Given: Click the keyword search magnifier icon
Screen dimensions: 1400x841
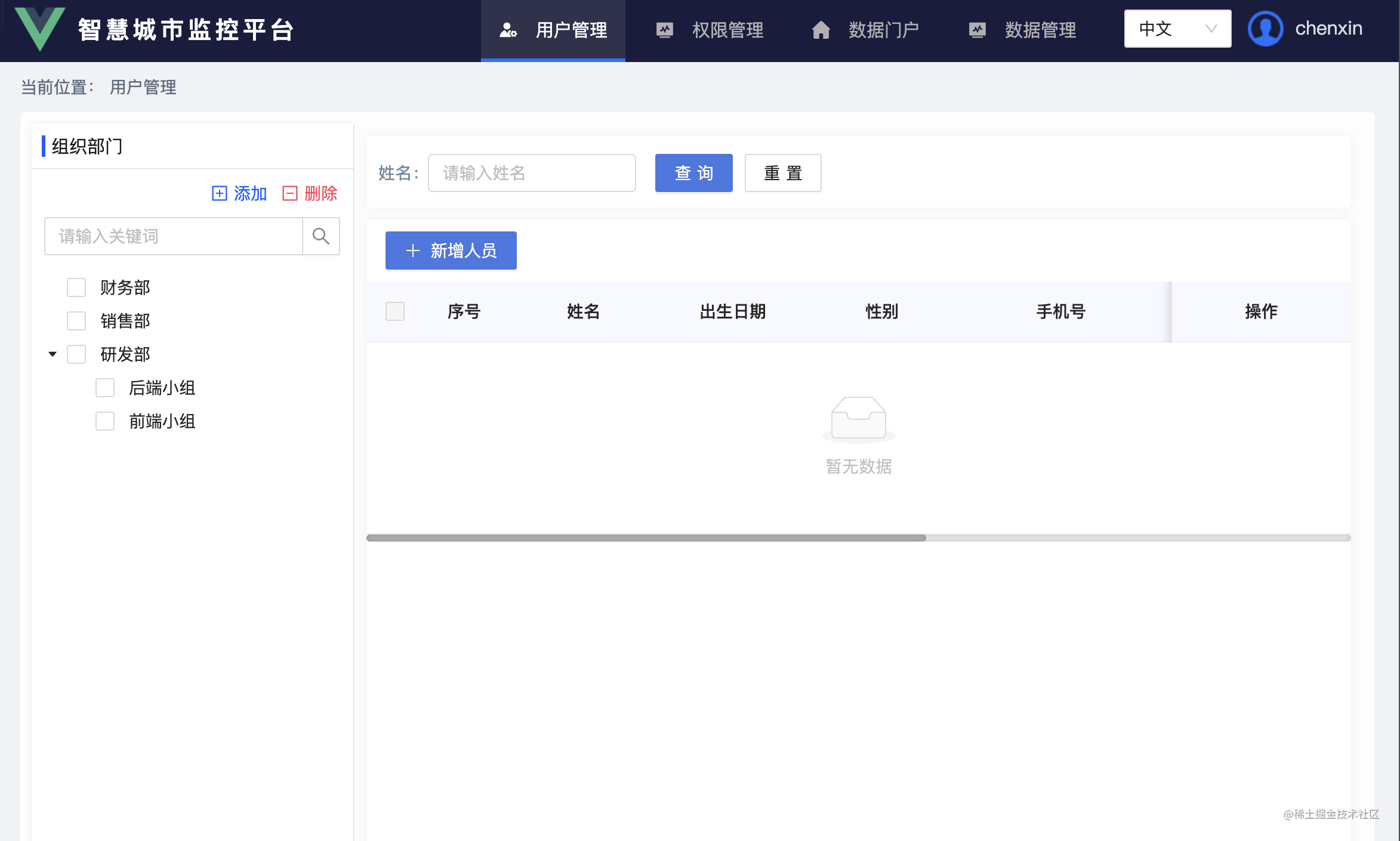Looking at the screenshot, I should (x=321, y=236).
